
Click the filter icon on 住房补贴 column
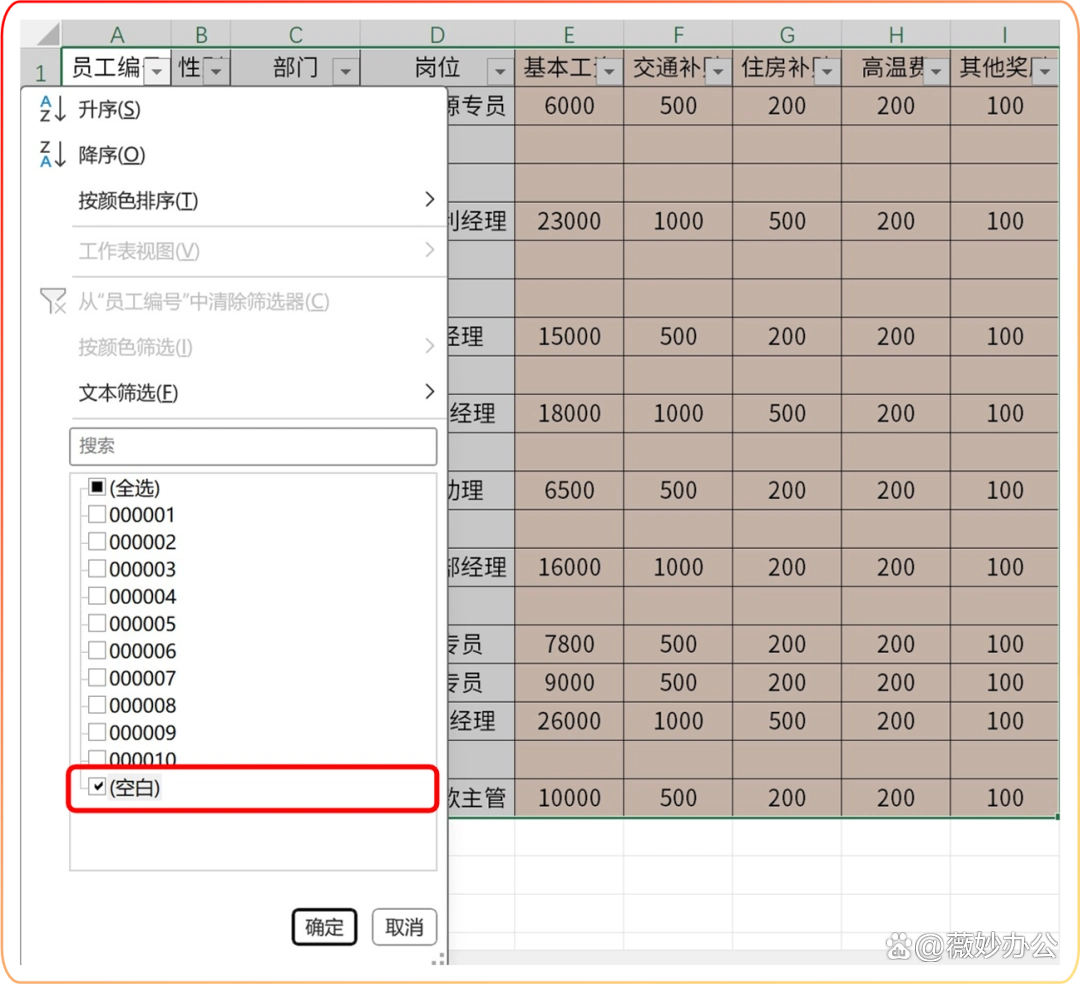[826, 70]
